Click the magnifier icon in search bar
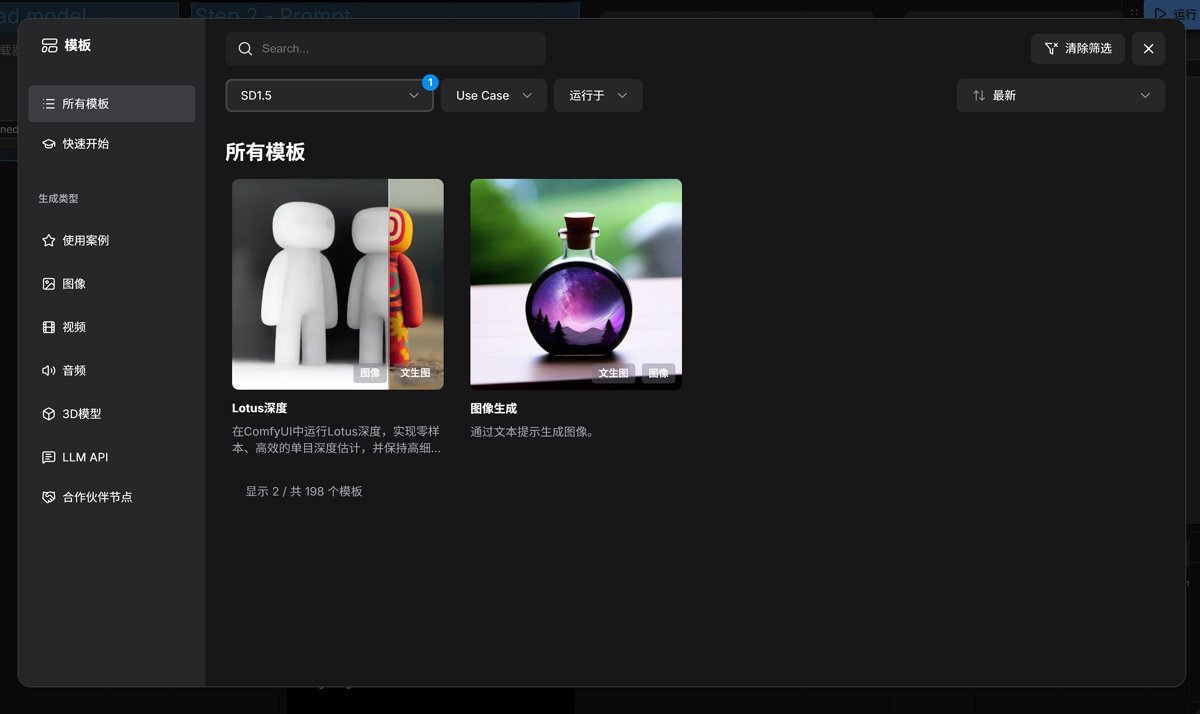The width and height of the screenshot is (1200, 714). pyautogui.click(x=245, y=49)
